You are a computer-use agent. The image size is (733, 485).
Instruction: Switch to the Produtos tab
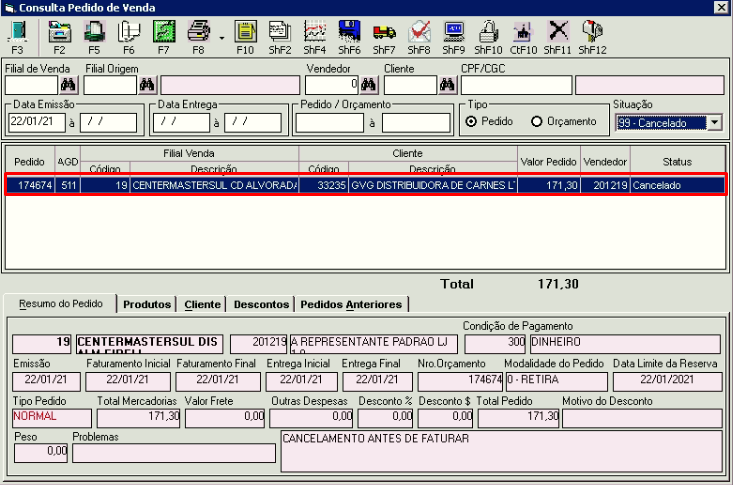click(147, 304)
